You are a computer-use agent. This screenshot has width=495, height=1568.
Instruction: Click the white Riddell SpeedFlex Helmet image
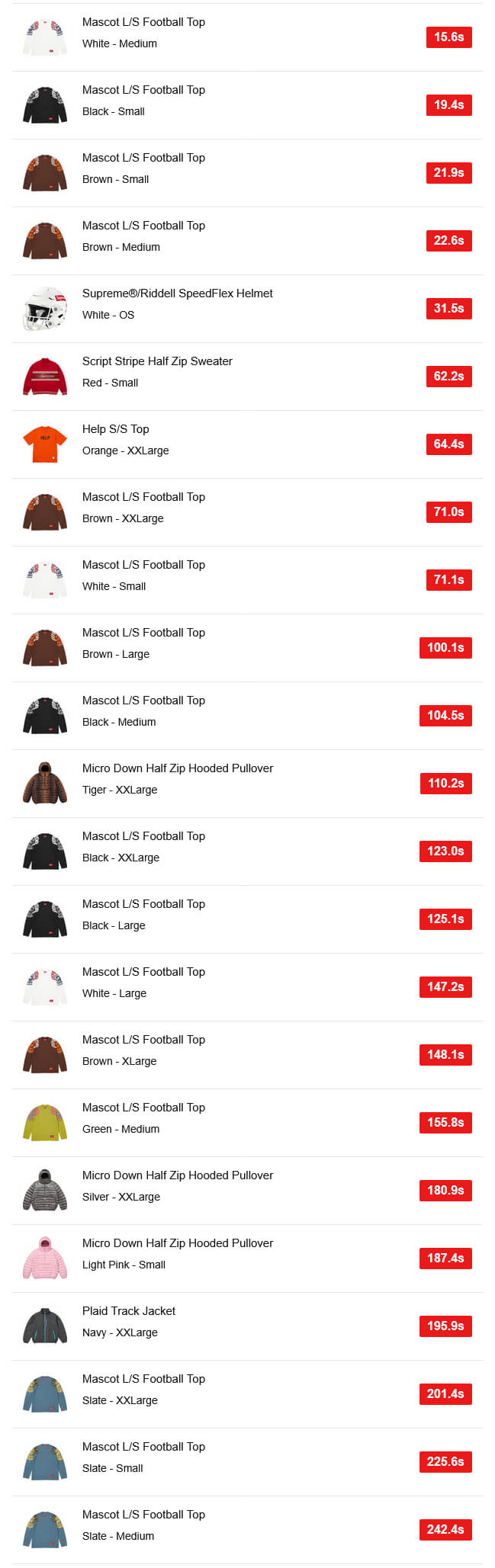tap(45, 309)
